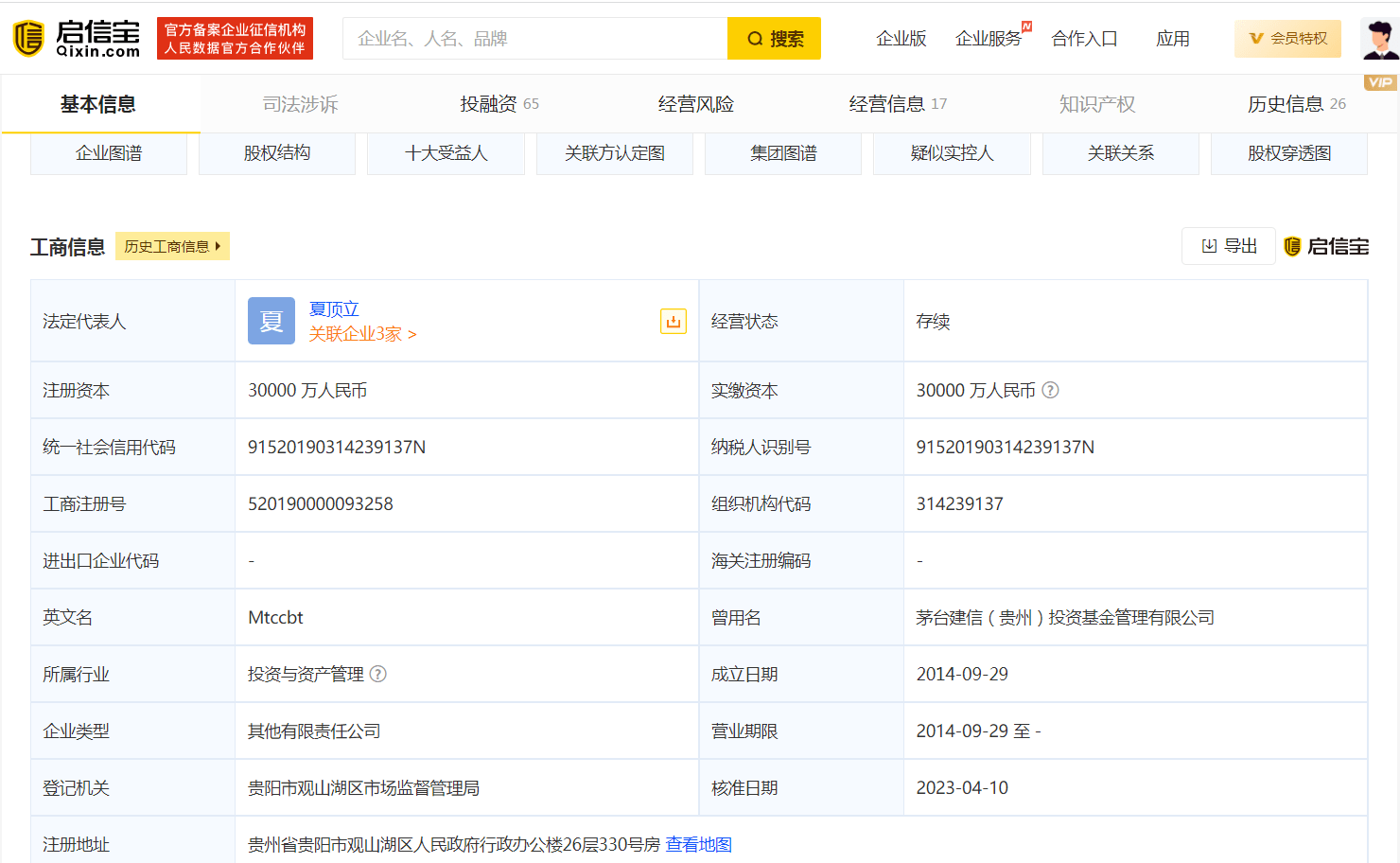
Task: Switch to the 司法涉诉 tab
Action: (x=301, y=104)
